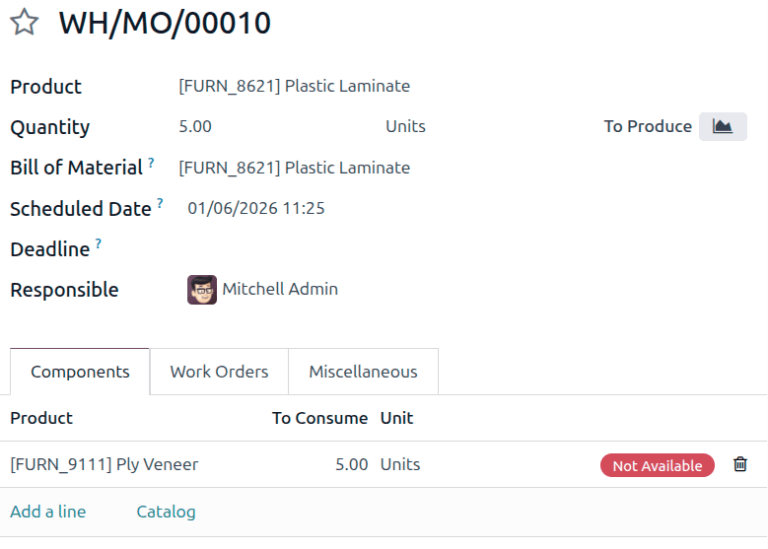The height and width of the screenshot is (549, 768).
Task: Open the component Catalog link
Action: coord(166,512)
